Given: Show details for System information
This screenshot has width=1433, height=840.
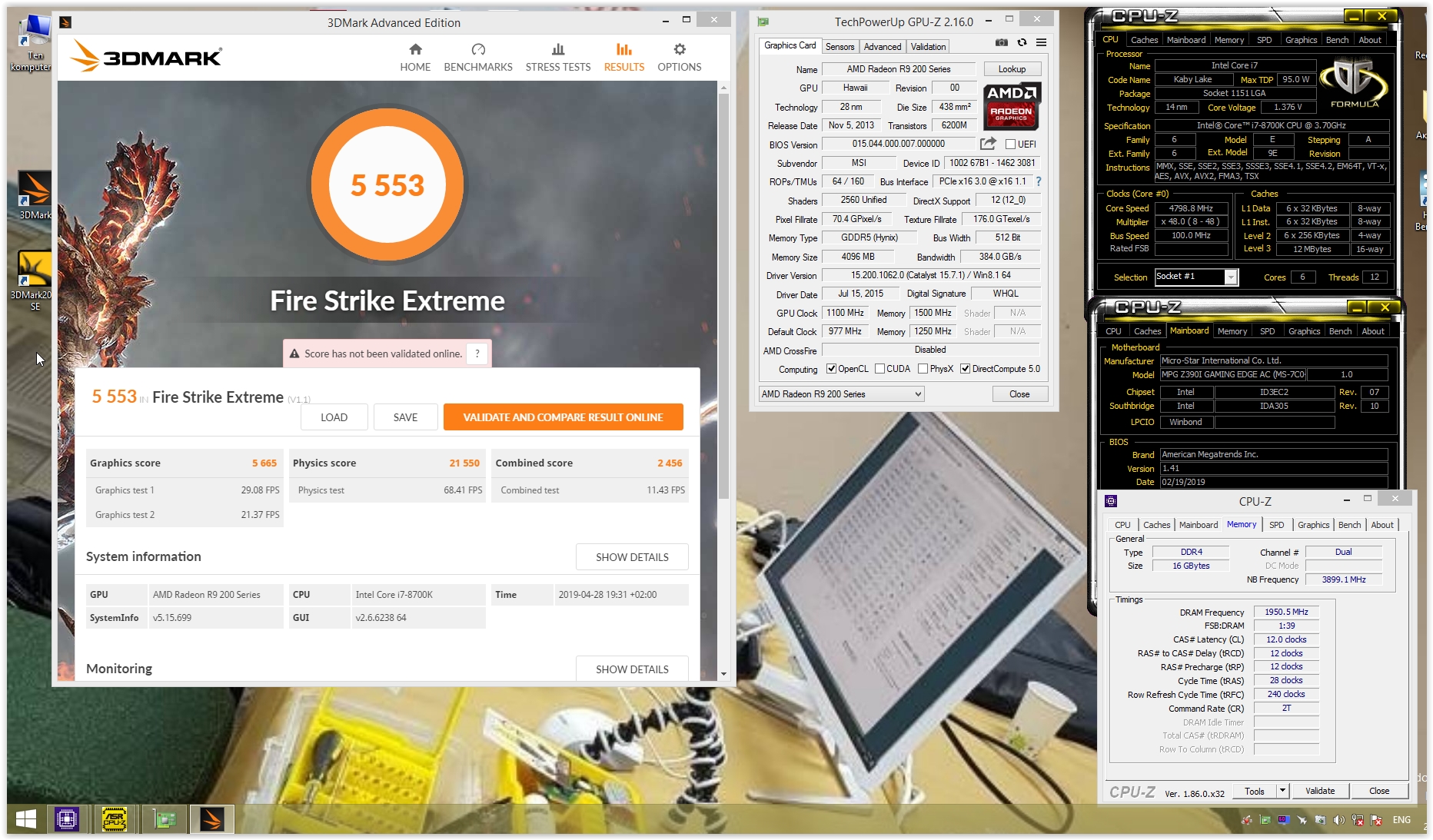Looking at the screenshot, I should point(632,557).
